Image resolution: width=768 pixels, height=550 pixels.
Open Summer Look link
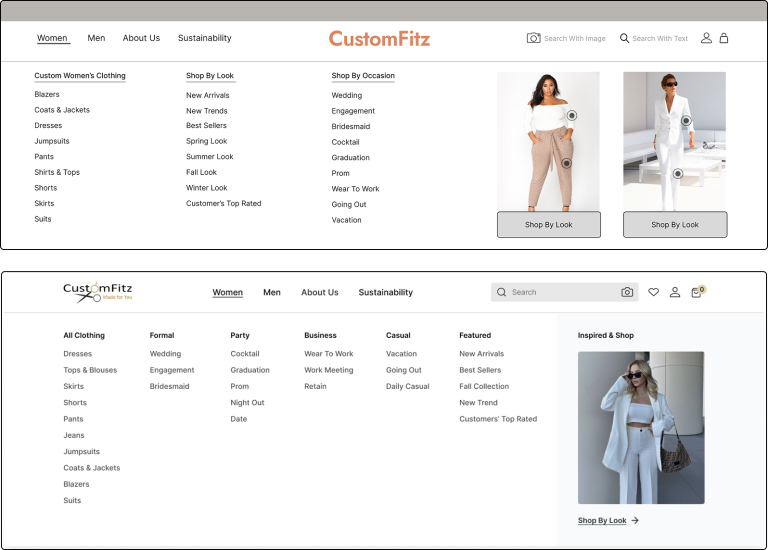(x=210, y=156)
